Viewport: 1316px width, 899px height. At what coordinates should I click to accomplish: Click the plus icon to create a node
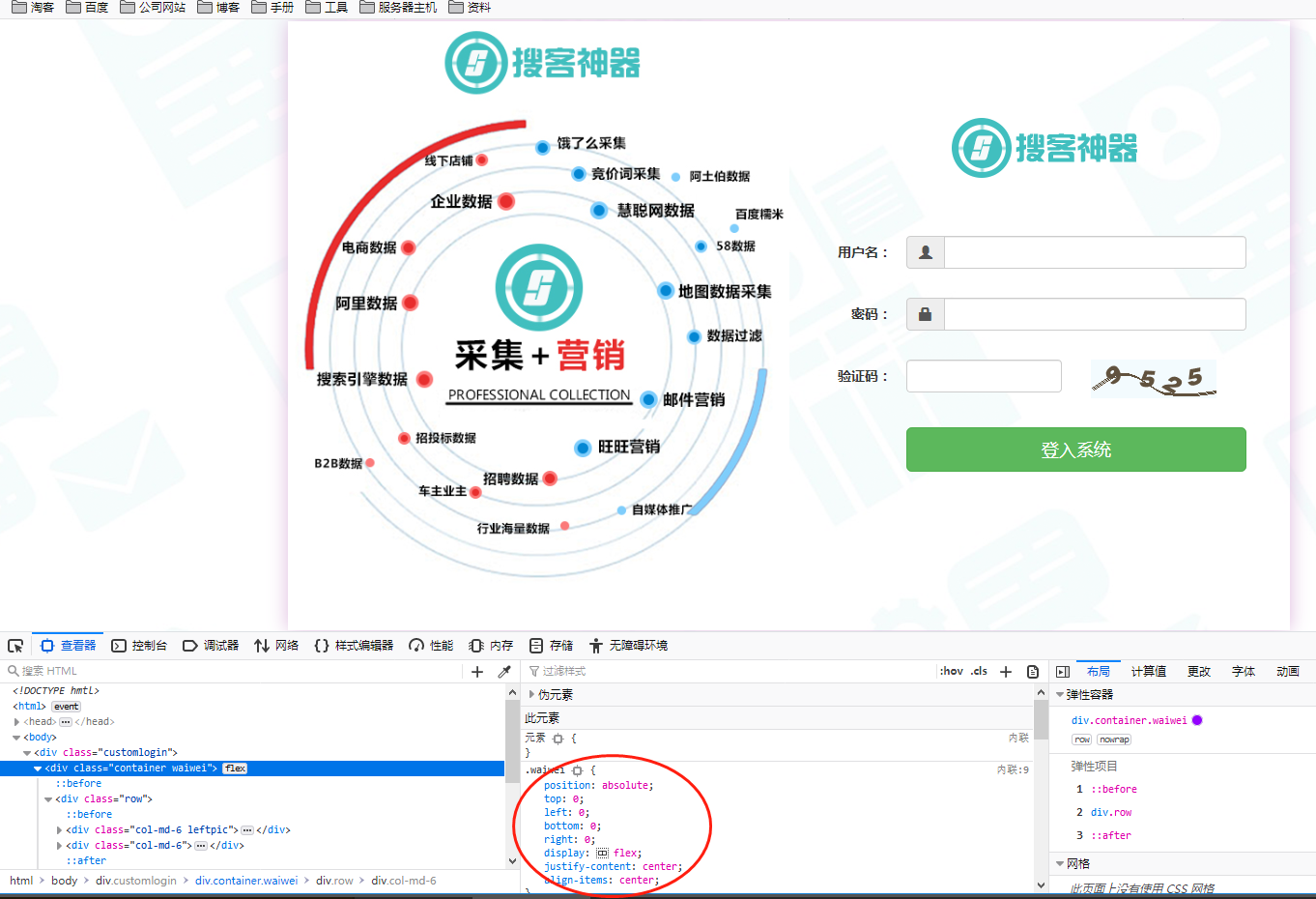[x=477, y=671]
